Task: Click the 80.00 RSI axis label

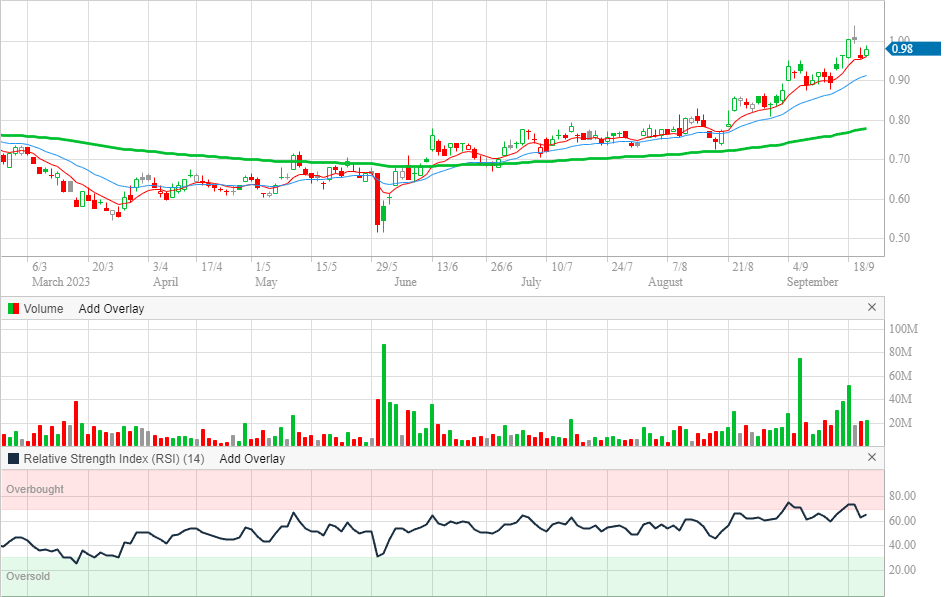Action: click(904, 496)
